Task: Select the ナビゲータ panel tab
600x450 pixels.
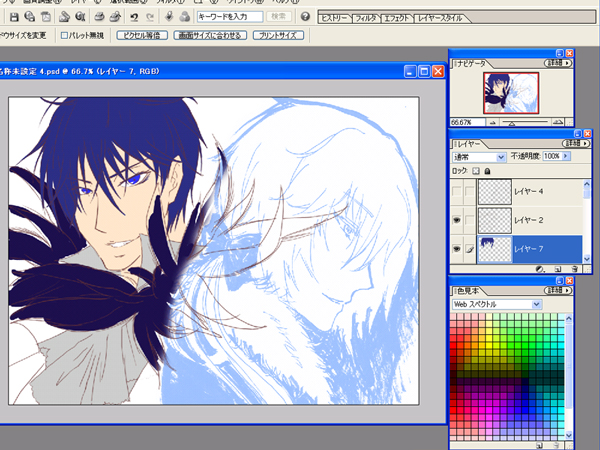Action: [x=472, y=64]
